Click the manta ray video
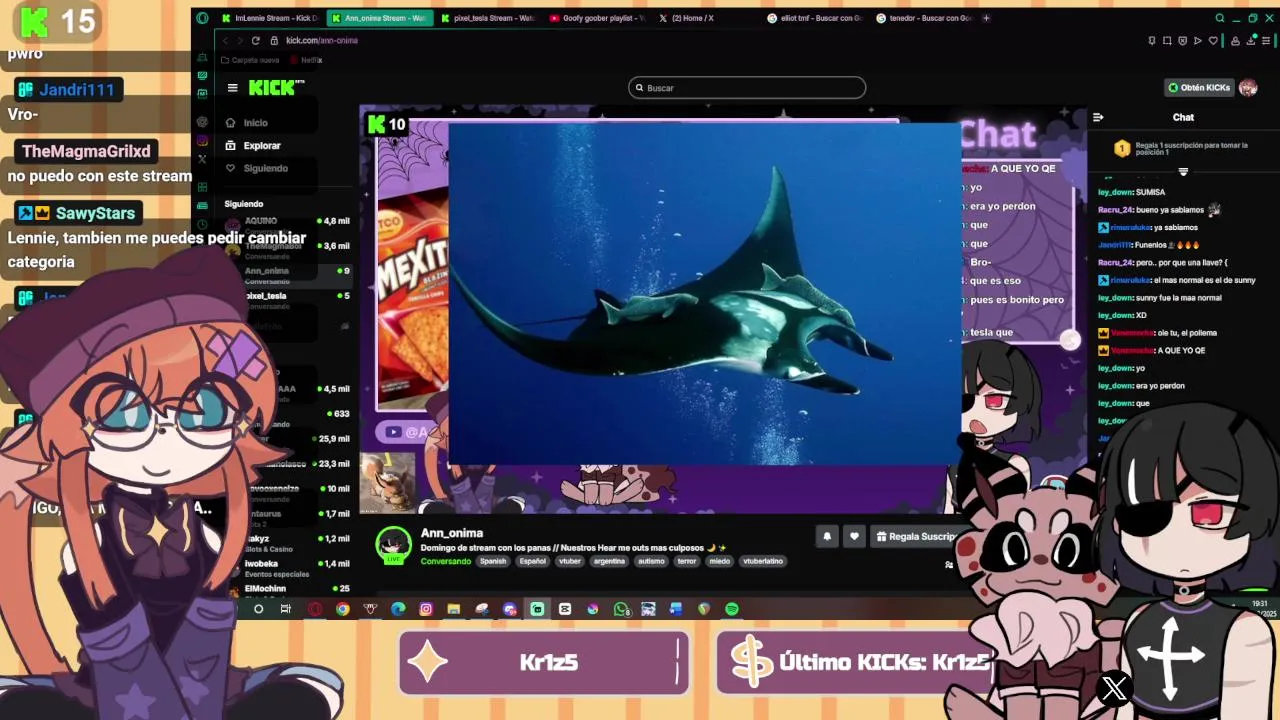This screenshot has width=1280, height=720. (x=704, y=295)
